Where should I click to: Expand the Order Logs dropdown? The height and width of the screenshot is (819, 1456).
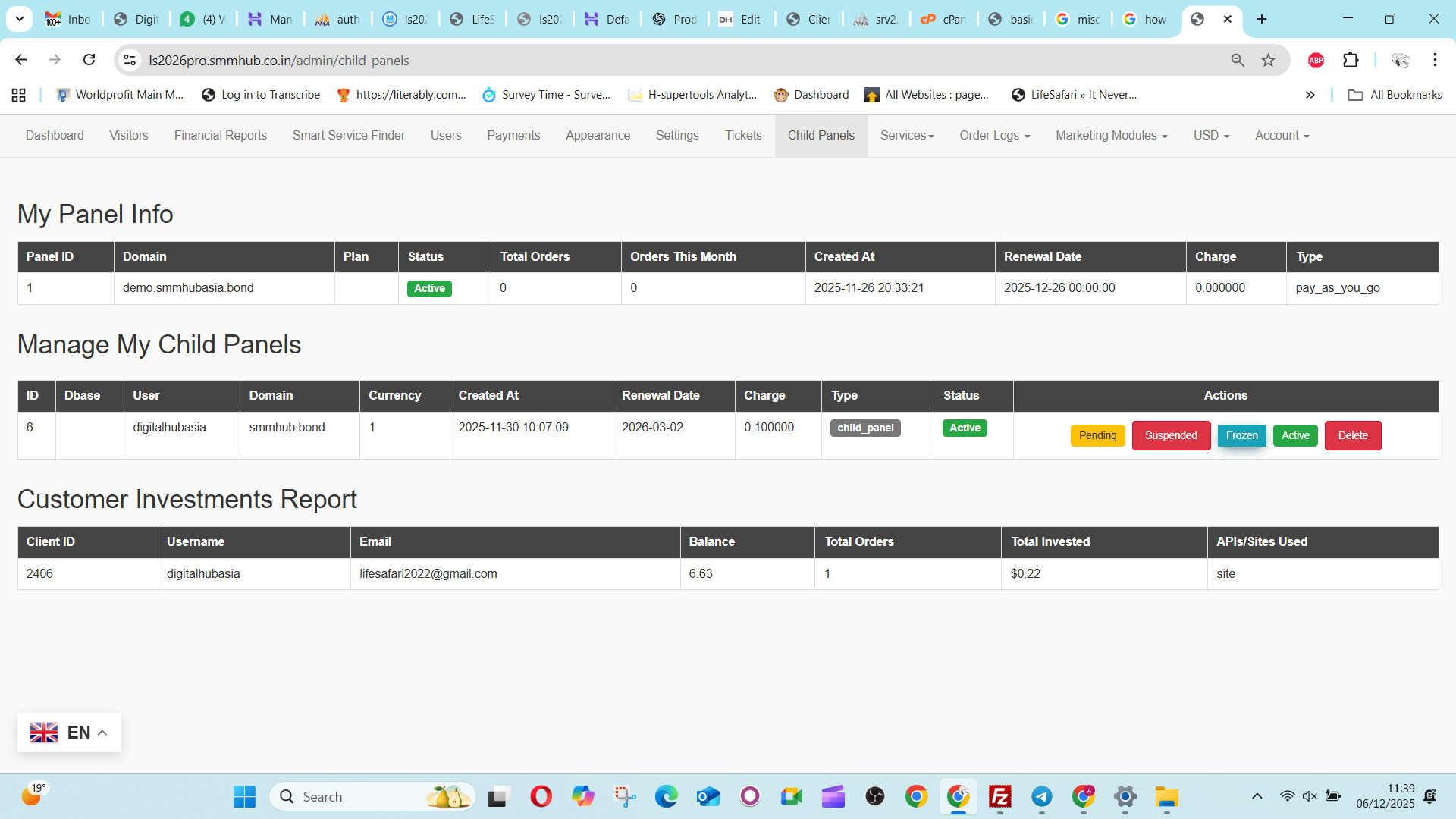pos(994,136)
